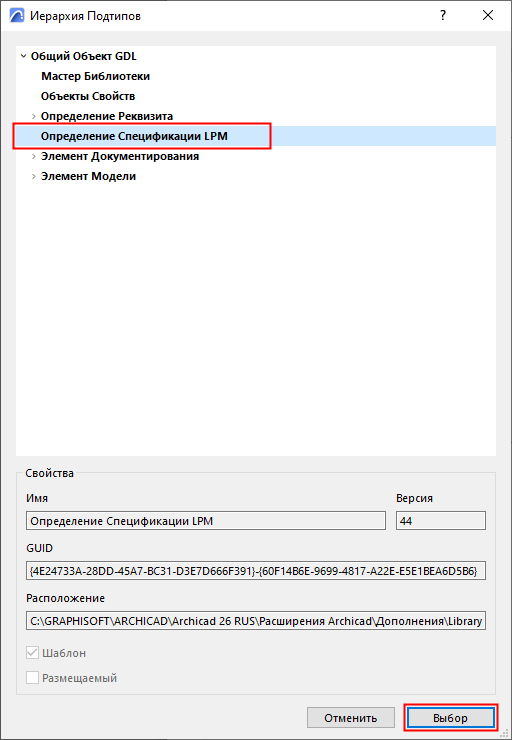Viewport: 512px width, 740px height.
Task: Collapse the Общий Объект GDL node
Action: coord(23,57)
